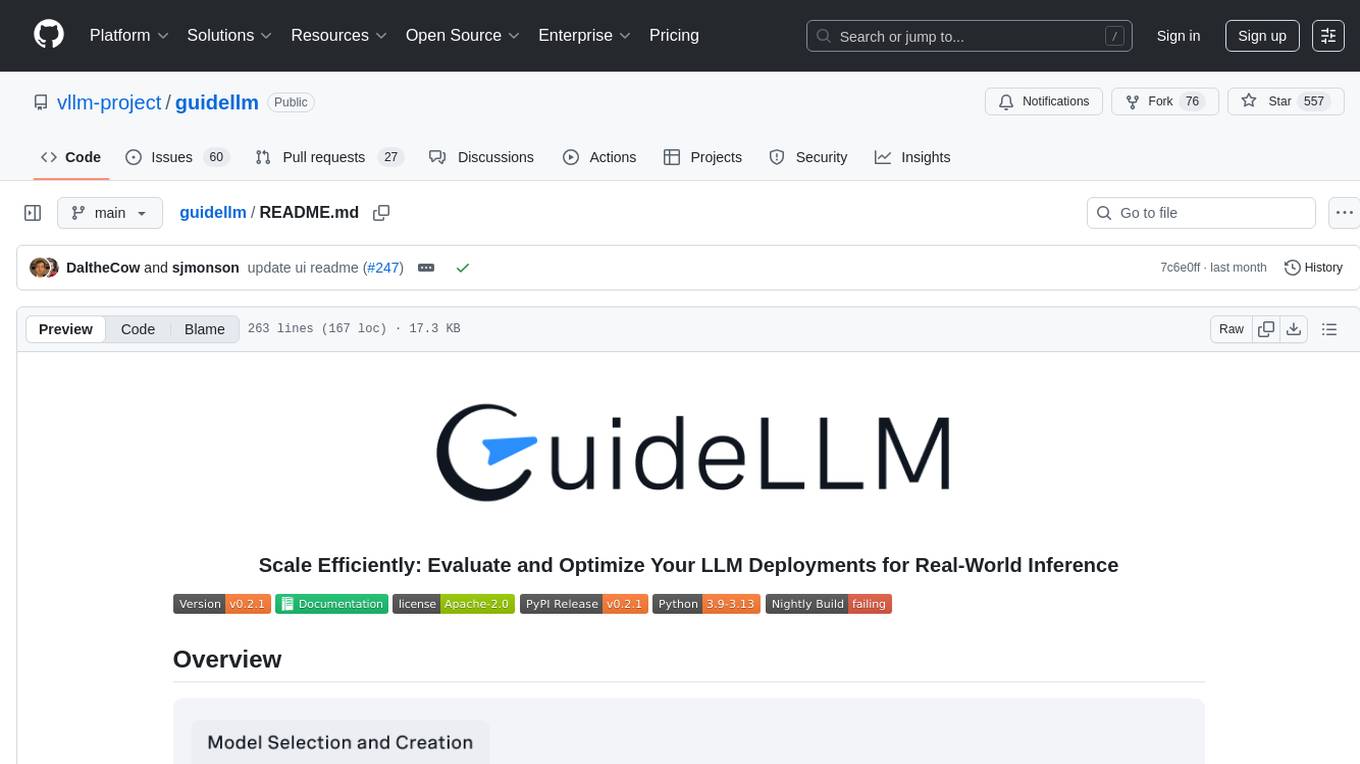Expand the Open Source menu

(463, 35)
